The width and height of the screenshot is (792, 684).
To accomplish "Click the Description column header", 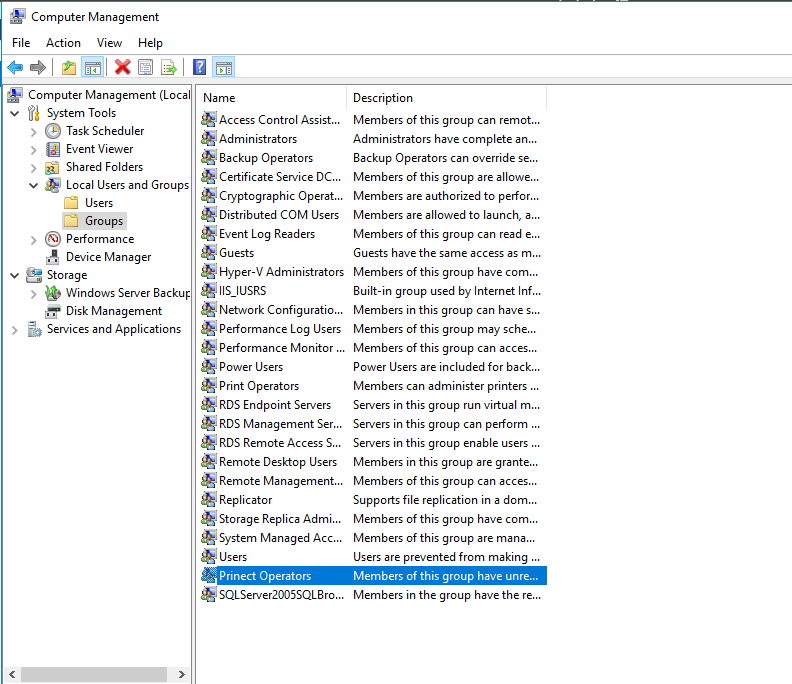I will coord(445,98).
